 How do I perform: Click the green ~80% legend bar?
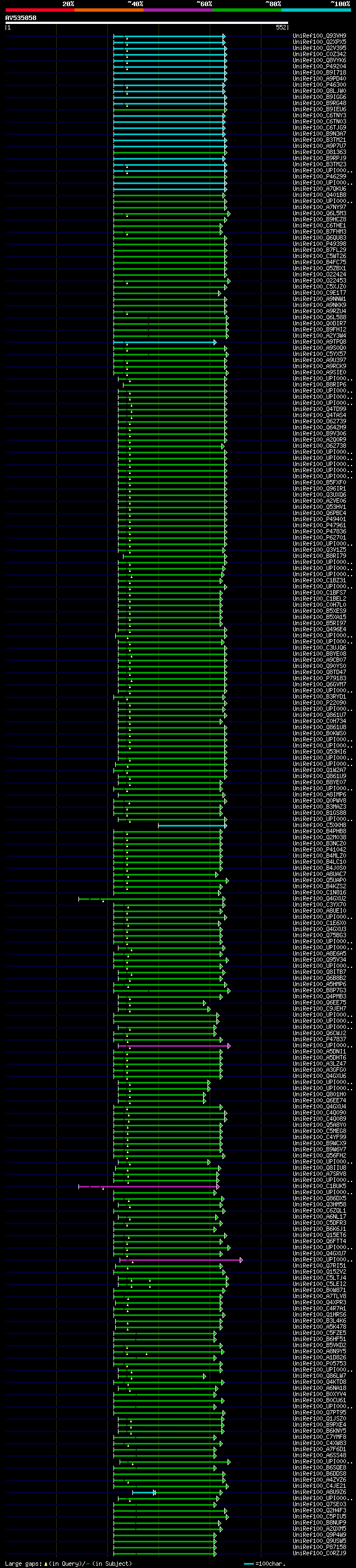[247, 10]
